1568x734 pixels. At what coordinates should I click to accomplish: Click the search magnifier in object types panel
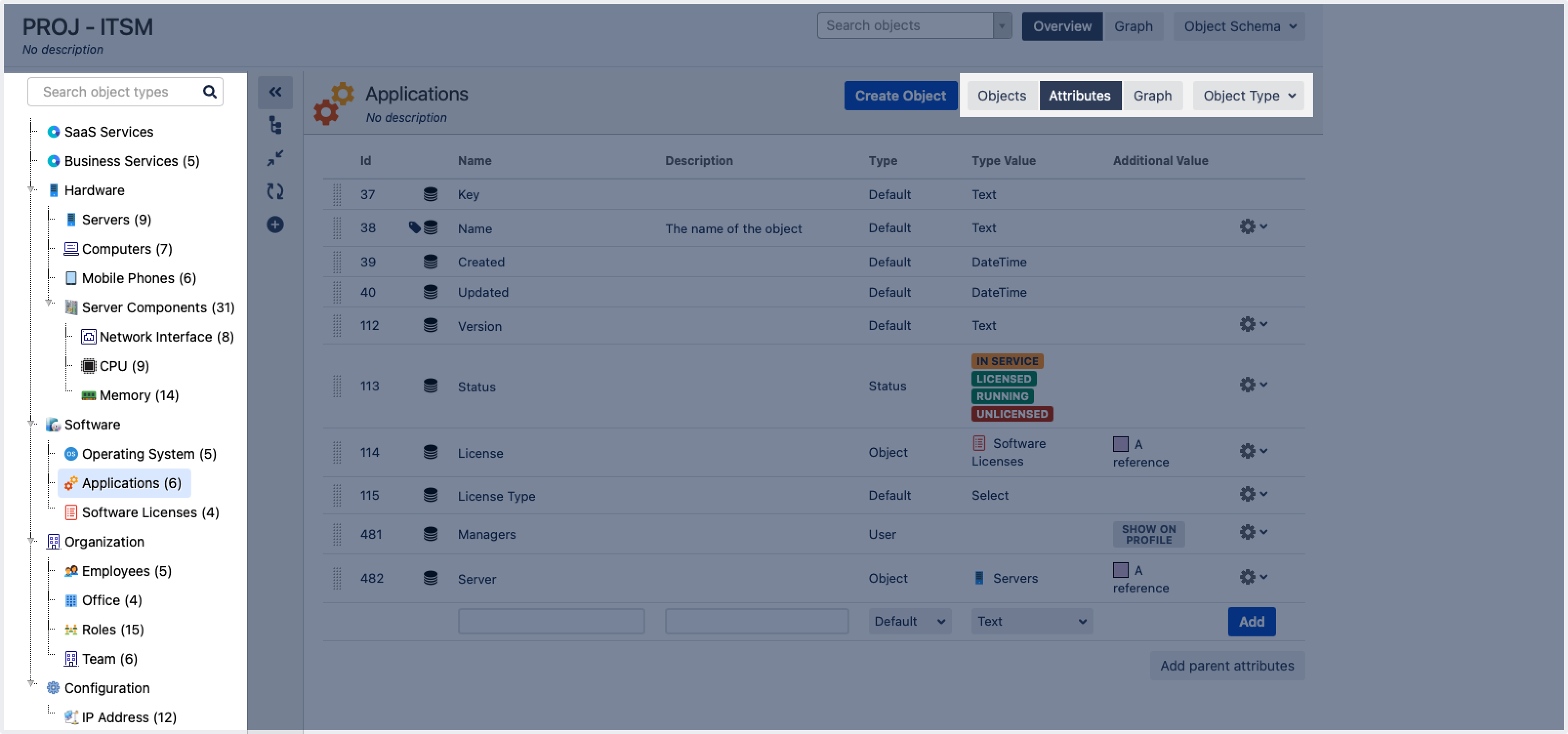[209, 91]
